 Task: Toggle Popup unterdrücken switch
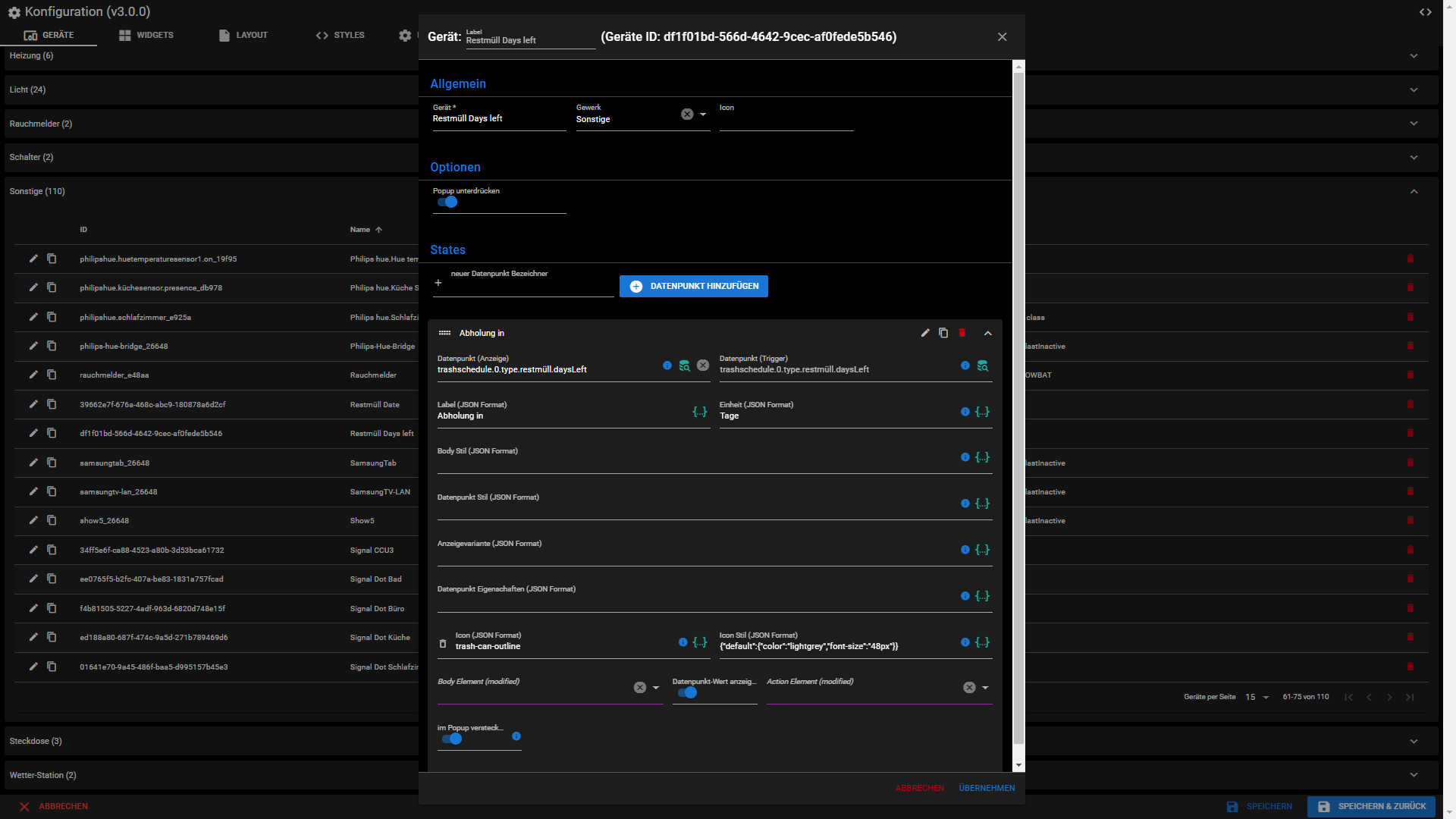pos(448,202)
